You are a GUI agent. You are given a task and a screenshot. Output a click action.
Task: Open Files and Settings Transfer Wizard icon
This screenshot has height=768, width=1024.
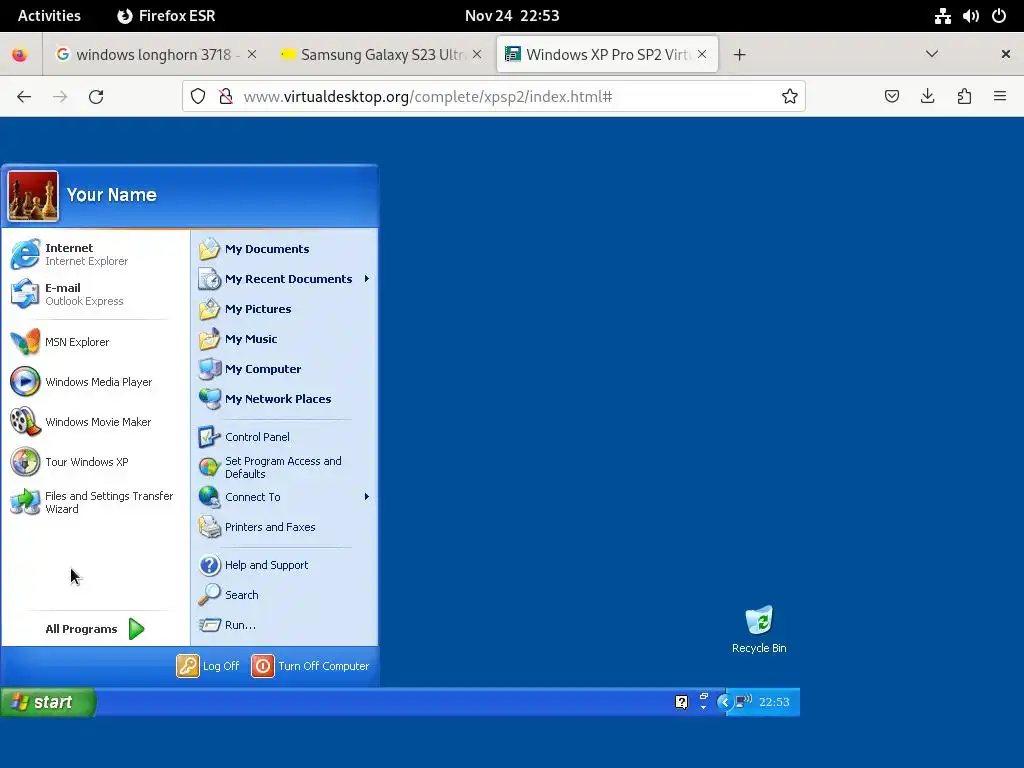(x=25, y=502)
